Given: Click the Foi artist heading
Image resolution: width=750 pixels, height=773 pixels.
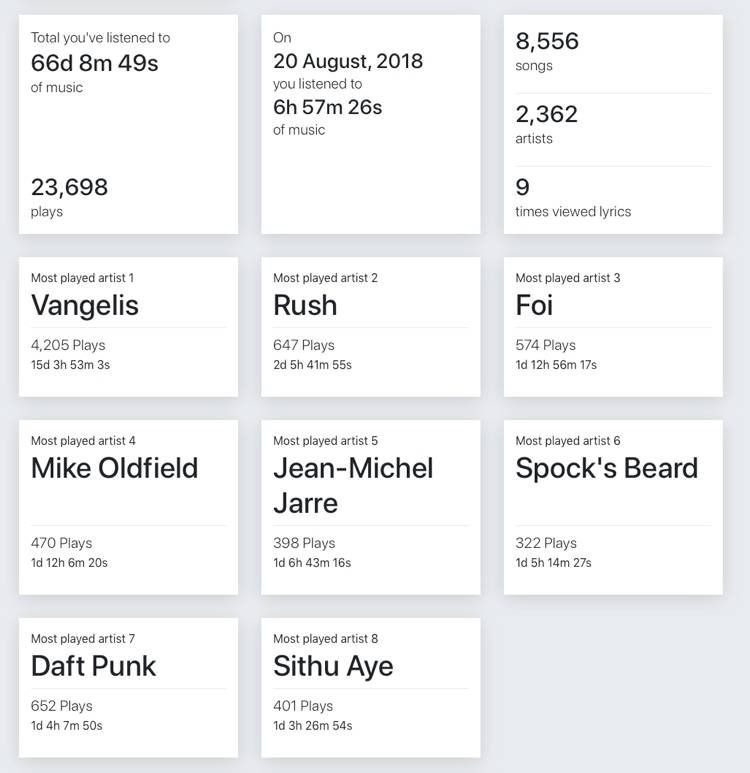Looking at the screenshot, I should tap(534, 305).
